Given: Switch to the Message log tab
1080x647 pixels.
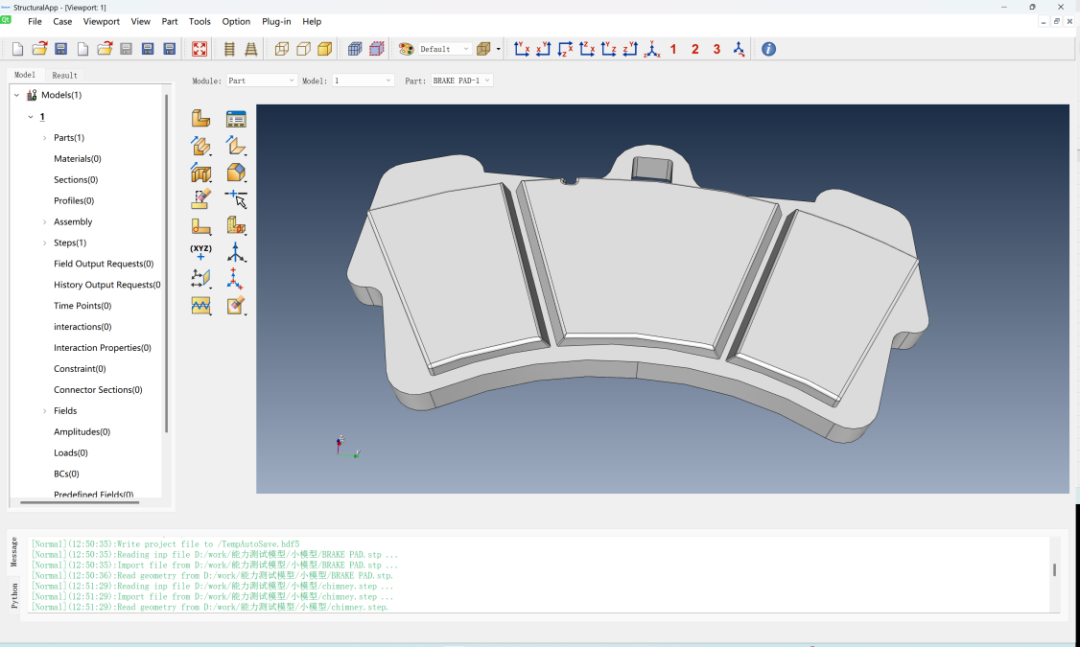Looking at the screenshot, I should pyautogui.click(x=14, y=552).
